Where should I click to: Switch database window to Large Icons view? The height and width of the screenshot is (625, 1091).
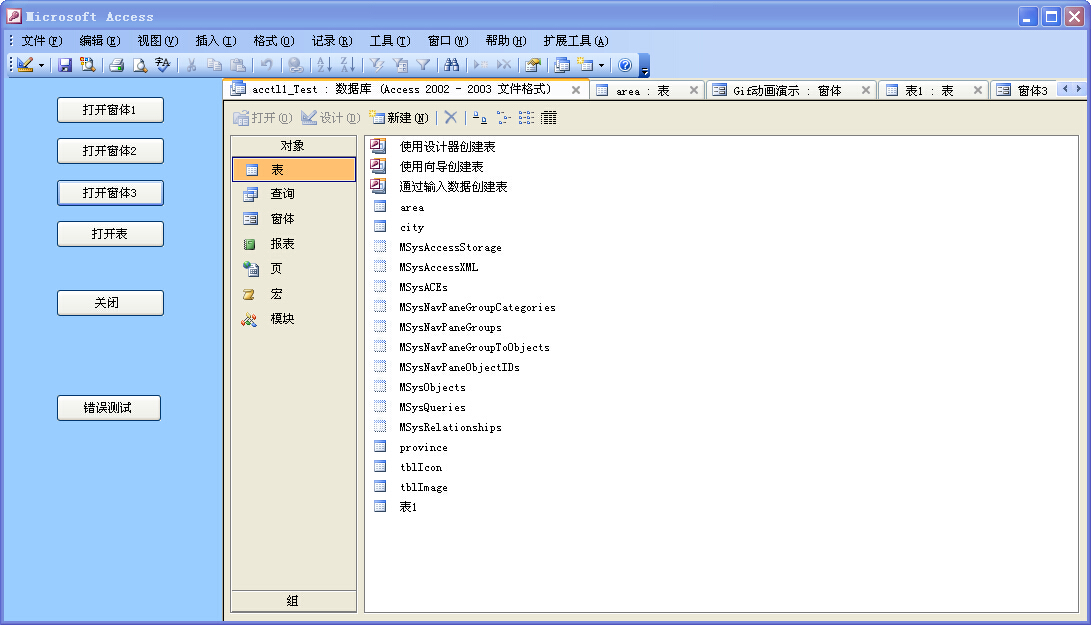tap(479, 118)
